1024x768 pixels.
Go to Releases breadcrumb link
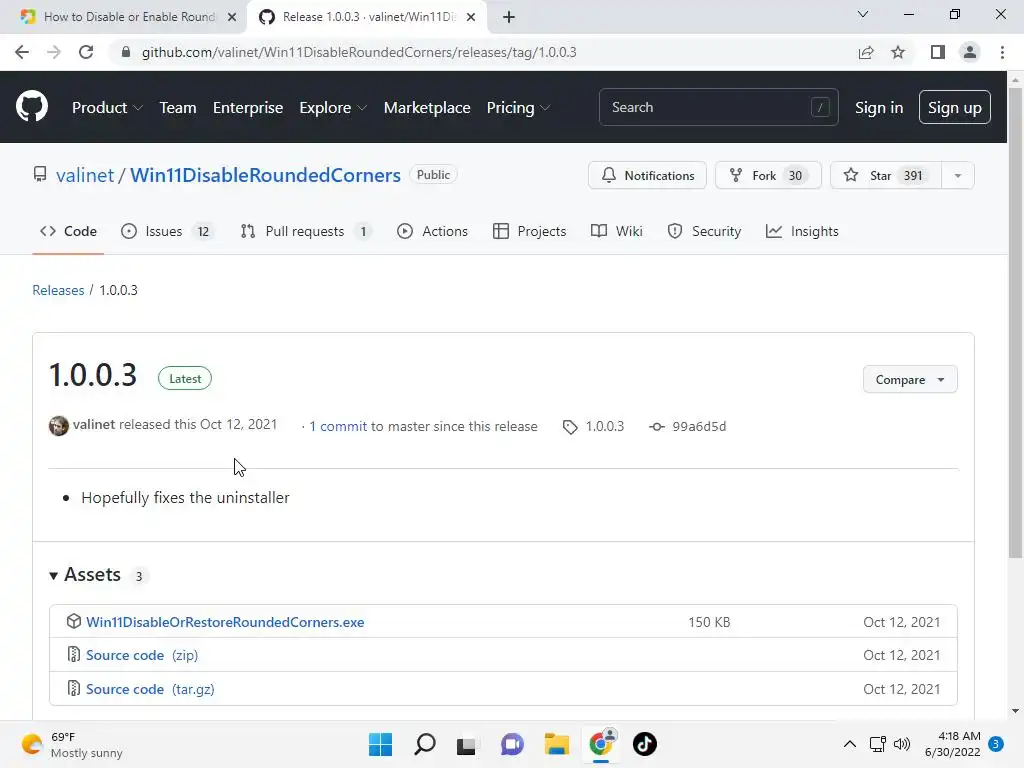coord(58,290)
